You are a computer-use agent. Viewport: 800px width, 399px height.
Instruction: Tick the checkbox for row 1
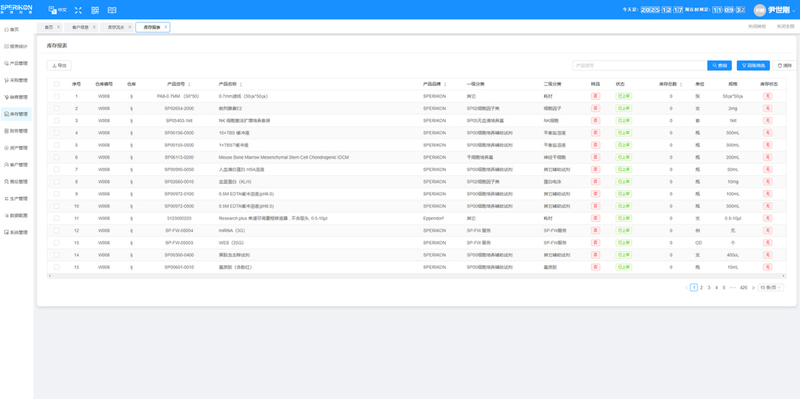click(x=57, y=96)
